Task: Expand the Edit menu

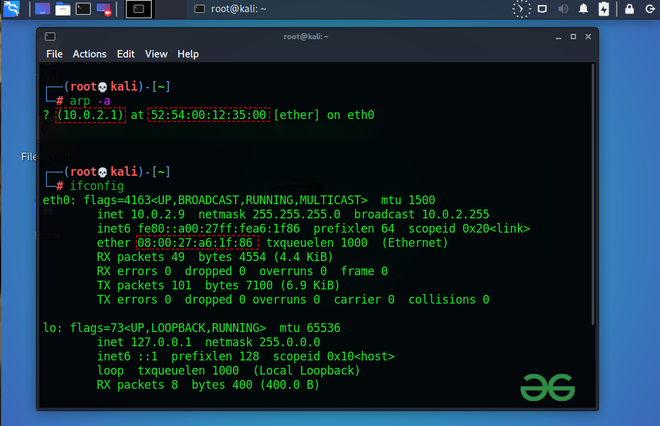Action: click(125, 54)
